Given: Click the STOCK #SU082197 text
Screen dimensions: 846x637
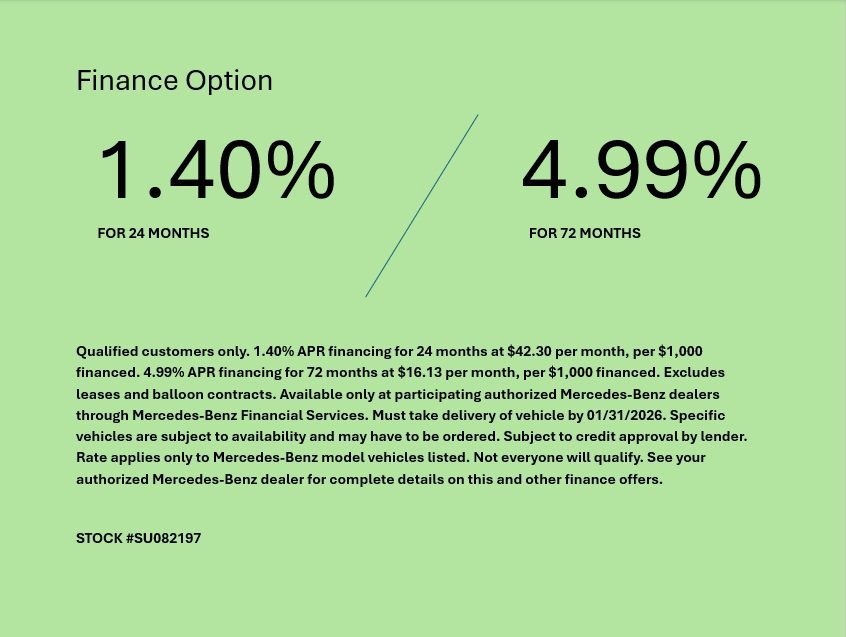Looking at the screenshot, I should tap(139, 538).
